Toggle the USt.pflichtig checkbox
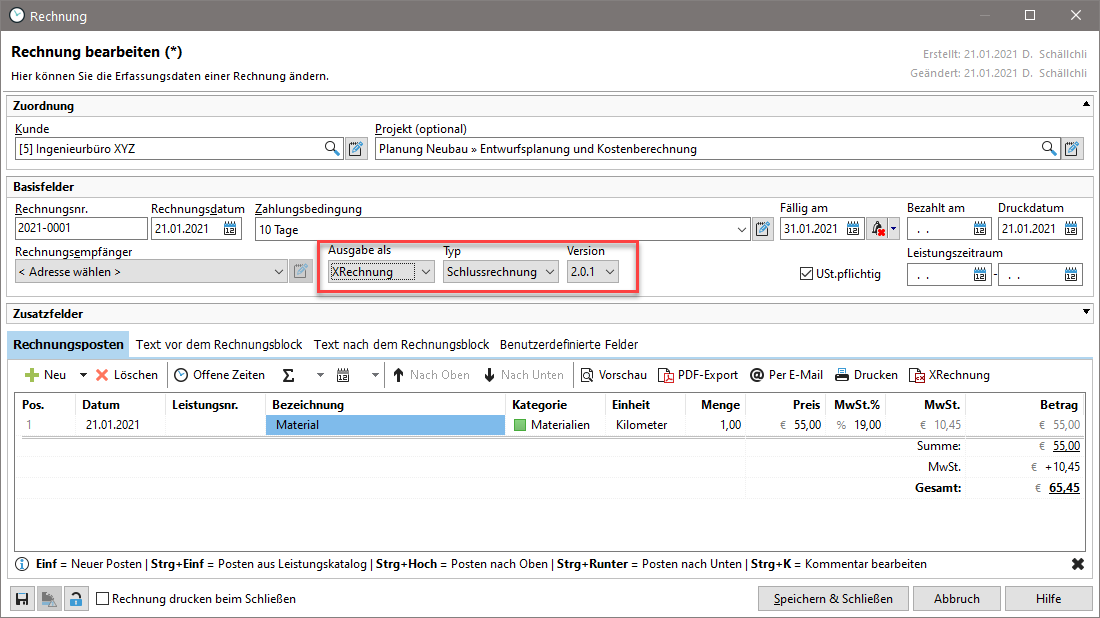The width and height of the screenshot is (1100, 618). coord(807,274)
